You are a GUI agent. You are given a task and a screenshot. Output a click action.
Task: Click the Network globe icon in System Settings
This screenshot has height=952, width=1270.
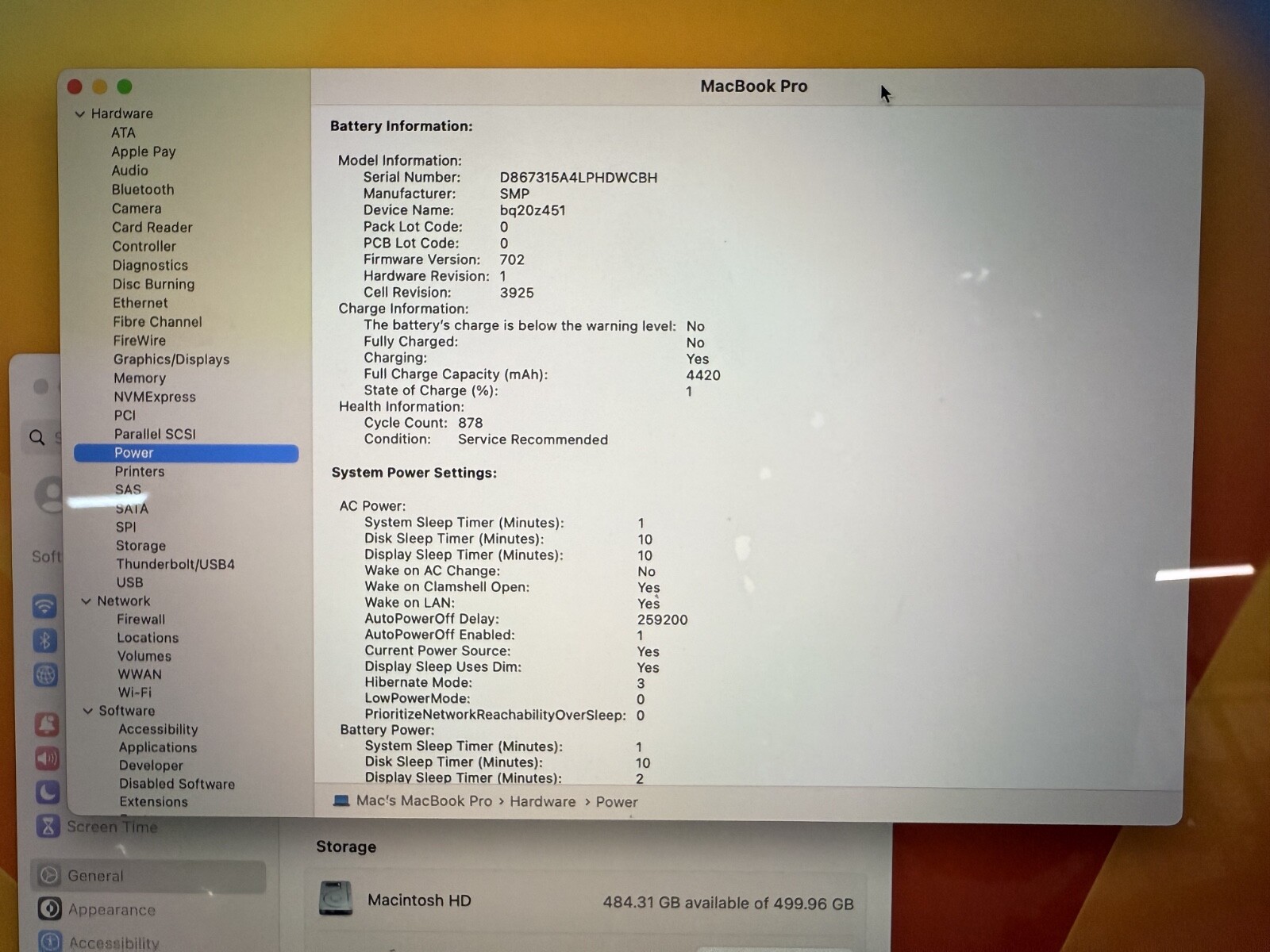pyautogui.click(x=45, y=675)
